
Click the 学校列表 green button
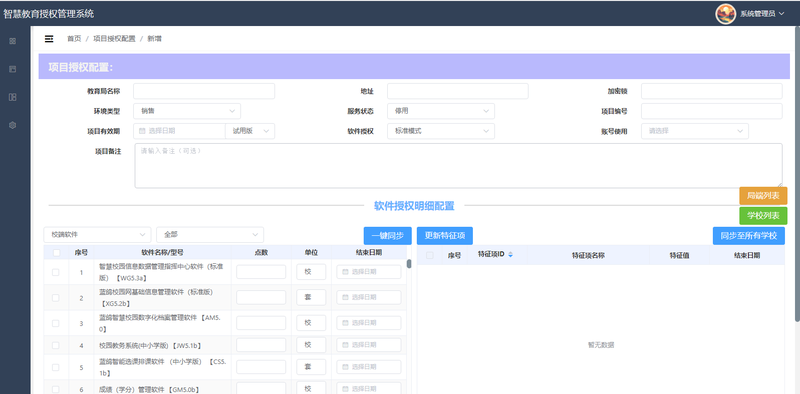tap(763, 216)
